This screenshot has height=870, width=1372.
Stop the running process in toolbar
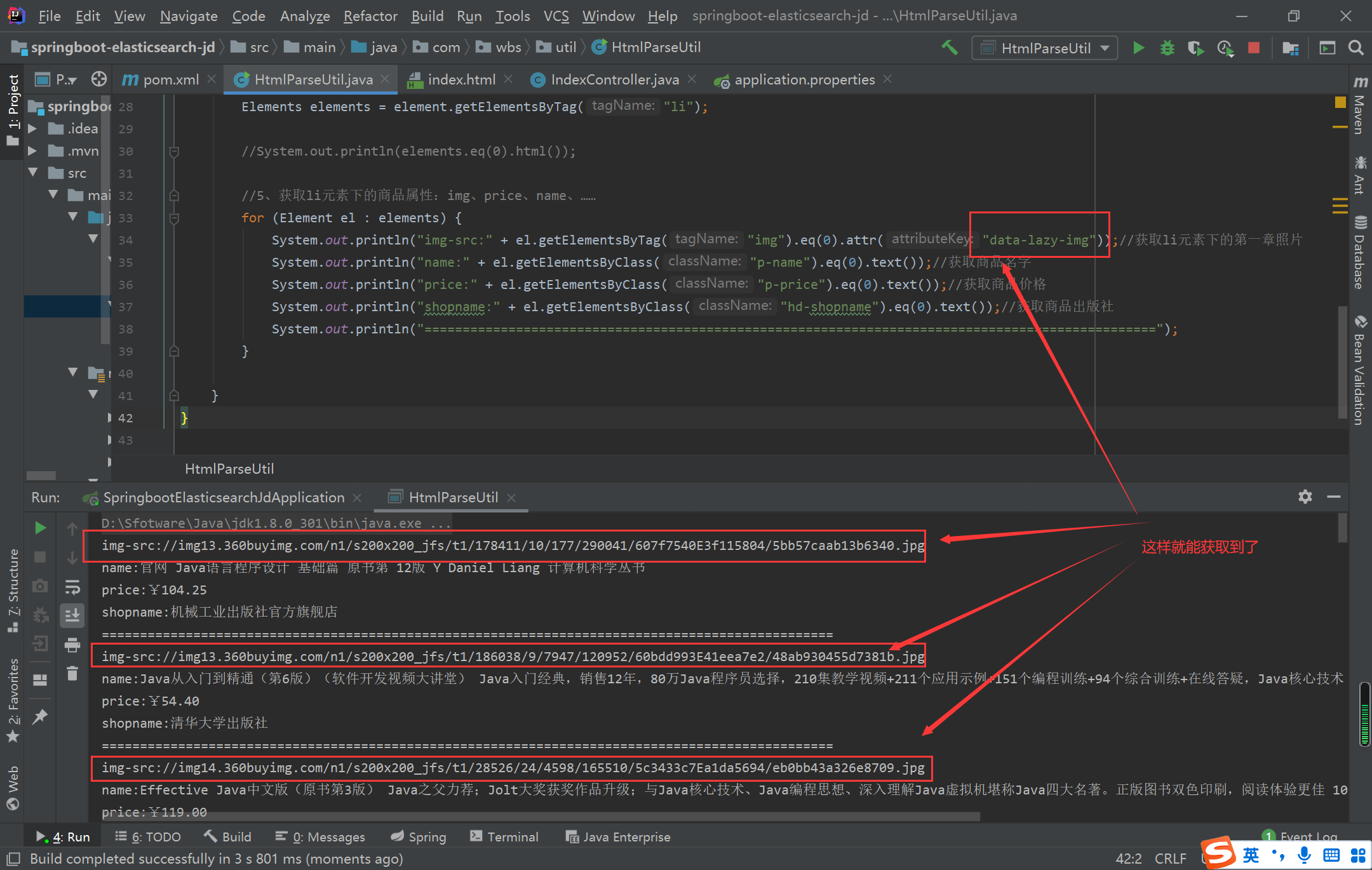(1254, 48)
